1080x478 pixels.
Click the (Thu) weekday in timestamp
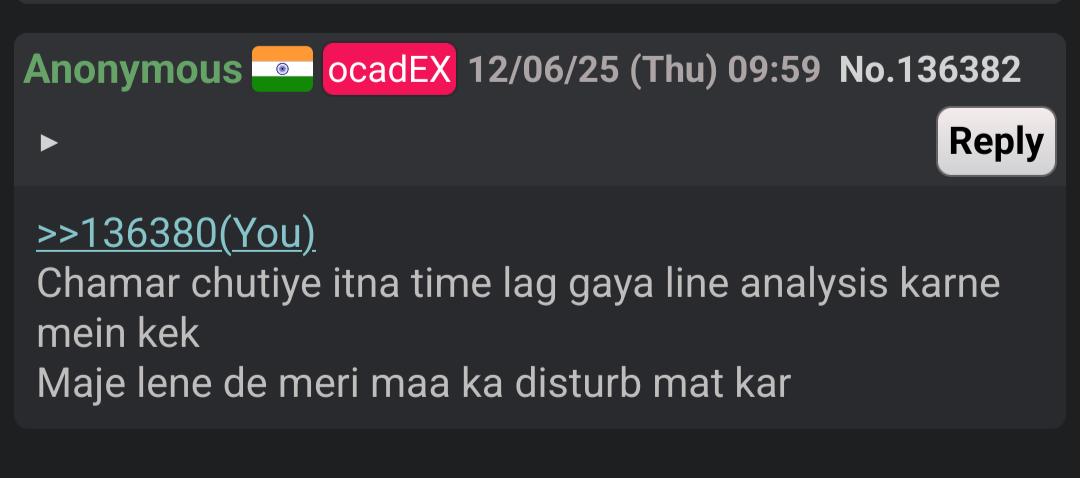tap(674, 70)
